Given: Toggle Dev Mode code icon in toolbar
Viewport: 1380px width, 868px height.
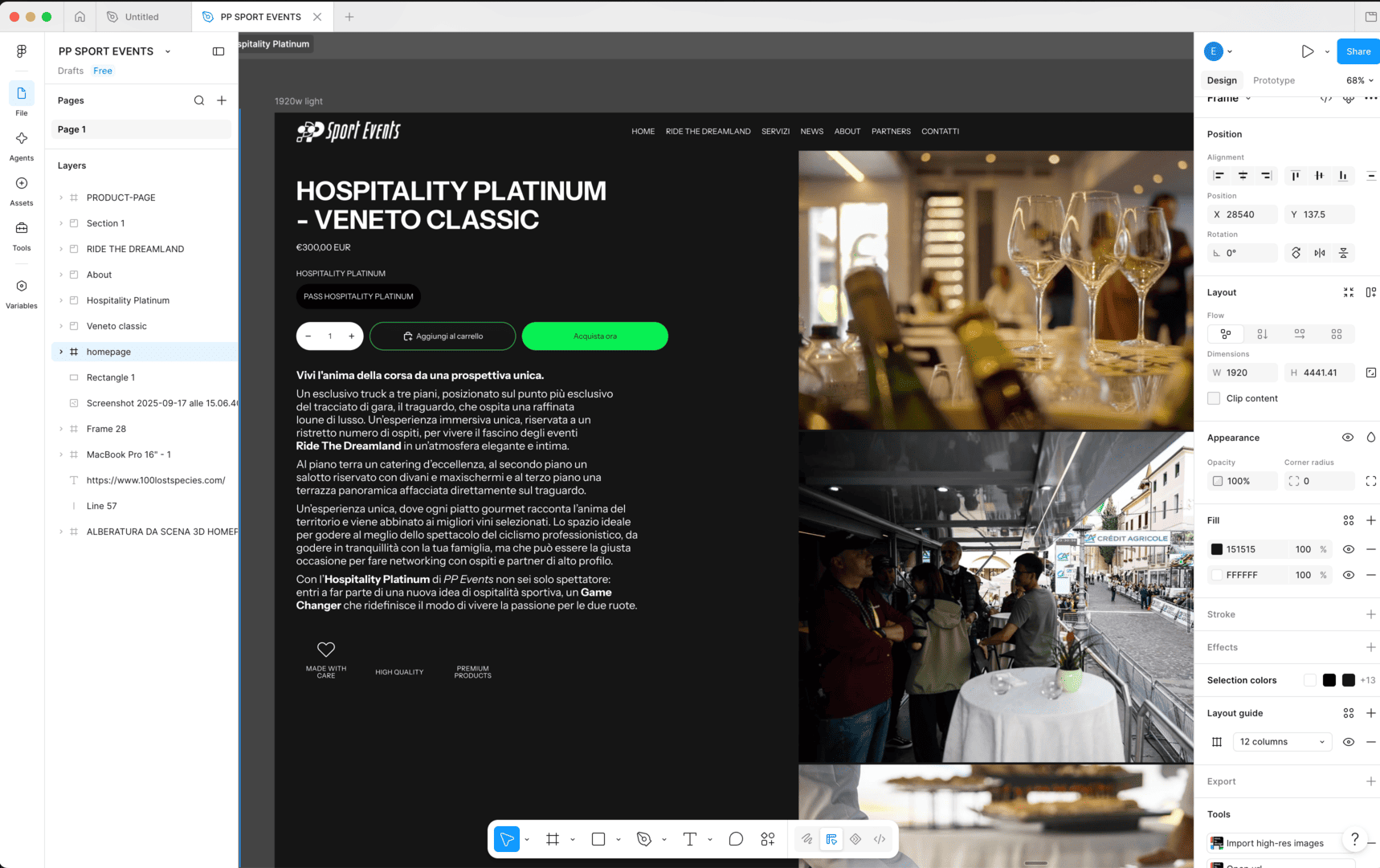Looking at the screenshot, I should coord(880,839).
